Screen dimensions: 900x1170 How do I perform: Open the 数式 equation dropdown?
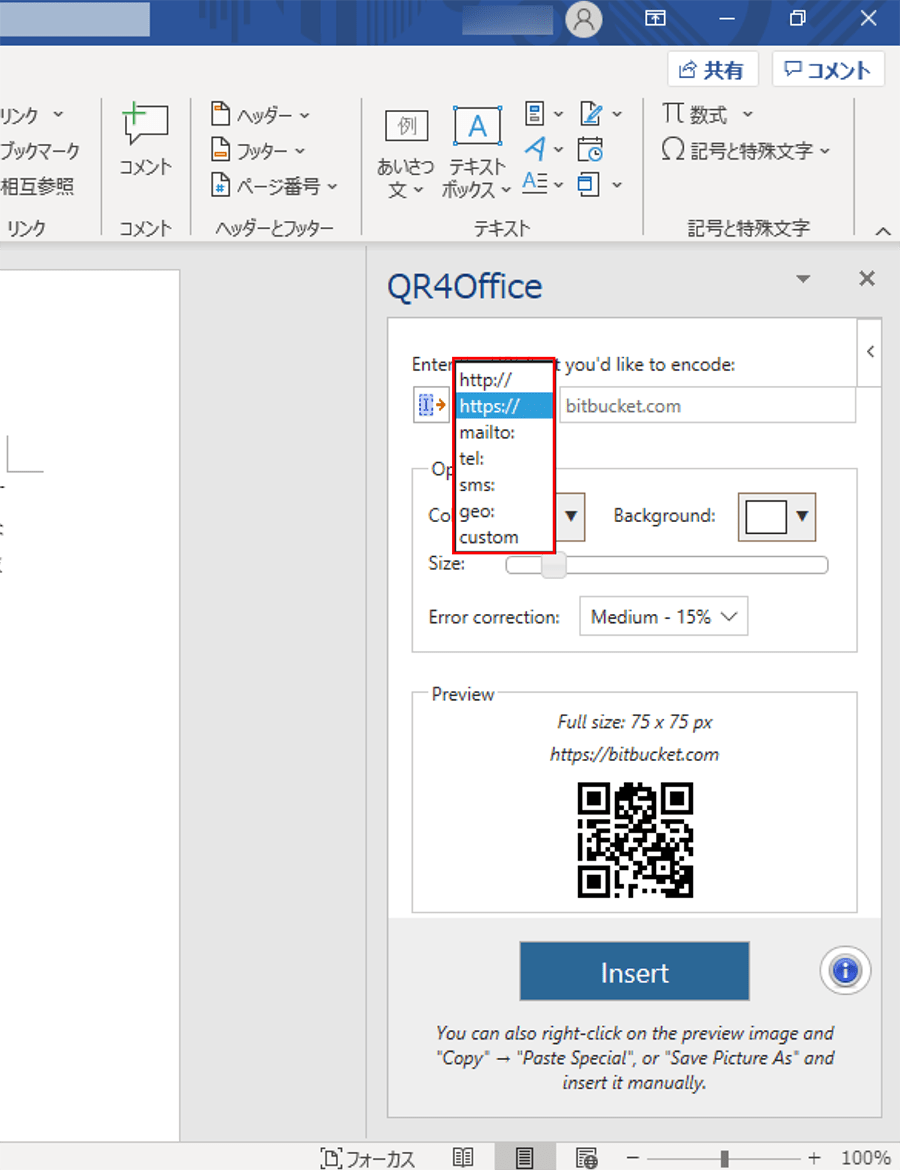(x=707, y=115)
